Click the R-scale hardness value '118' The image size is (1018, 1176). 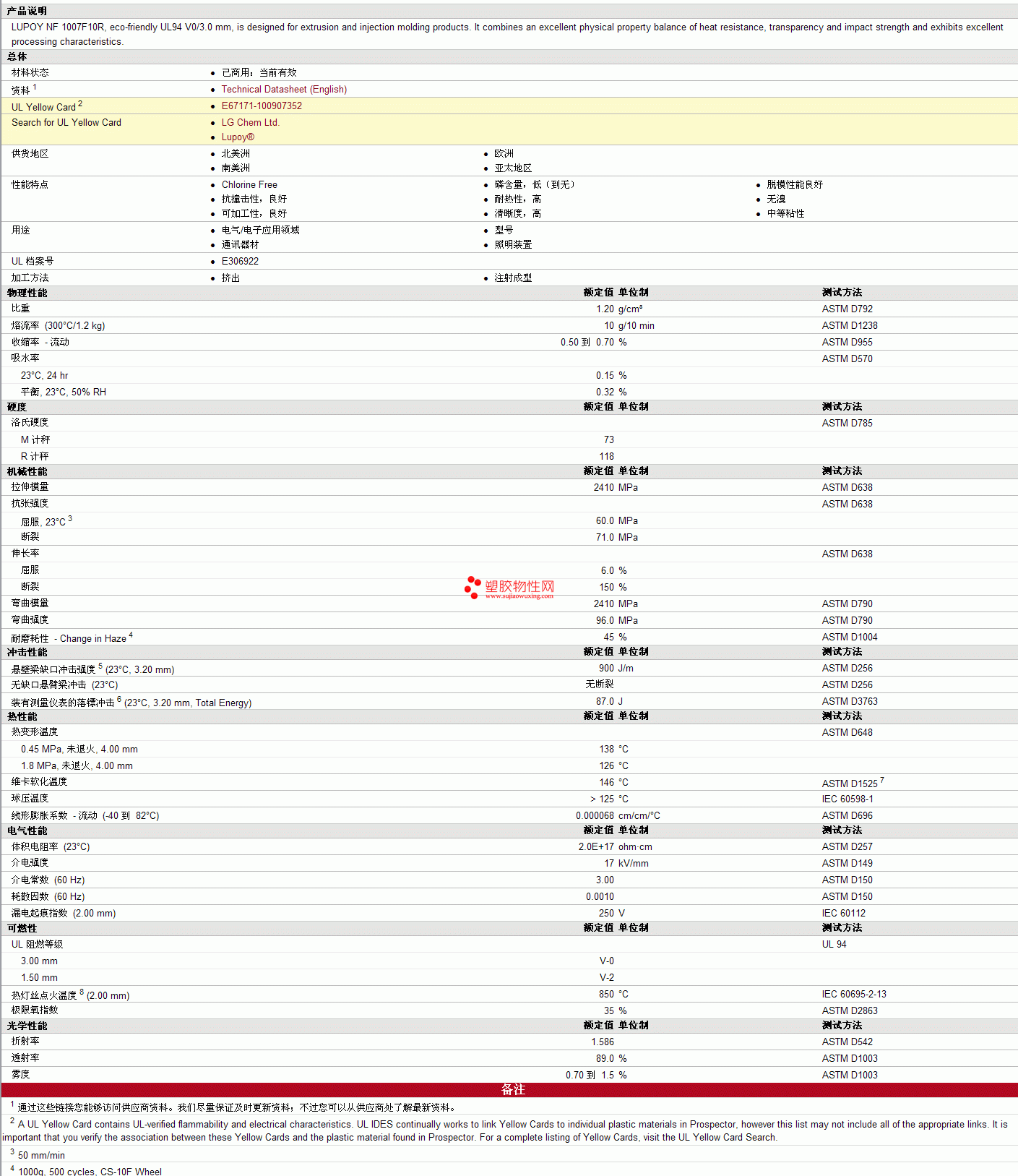click(x=607, y=457)
